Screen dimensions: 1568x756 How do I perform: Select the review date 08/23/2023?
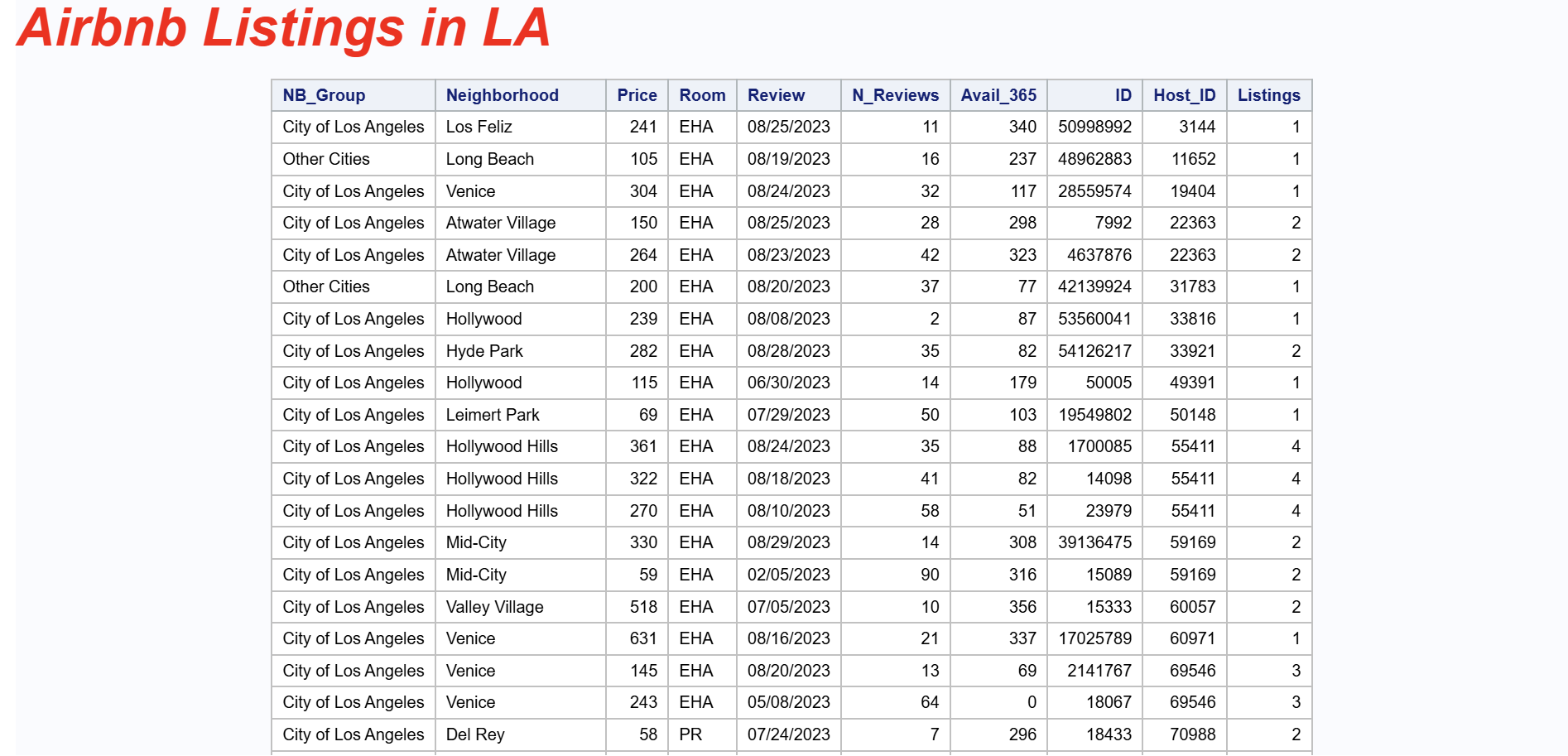coord(789,255)
